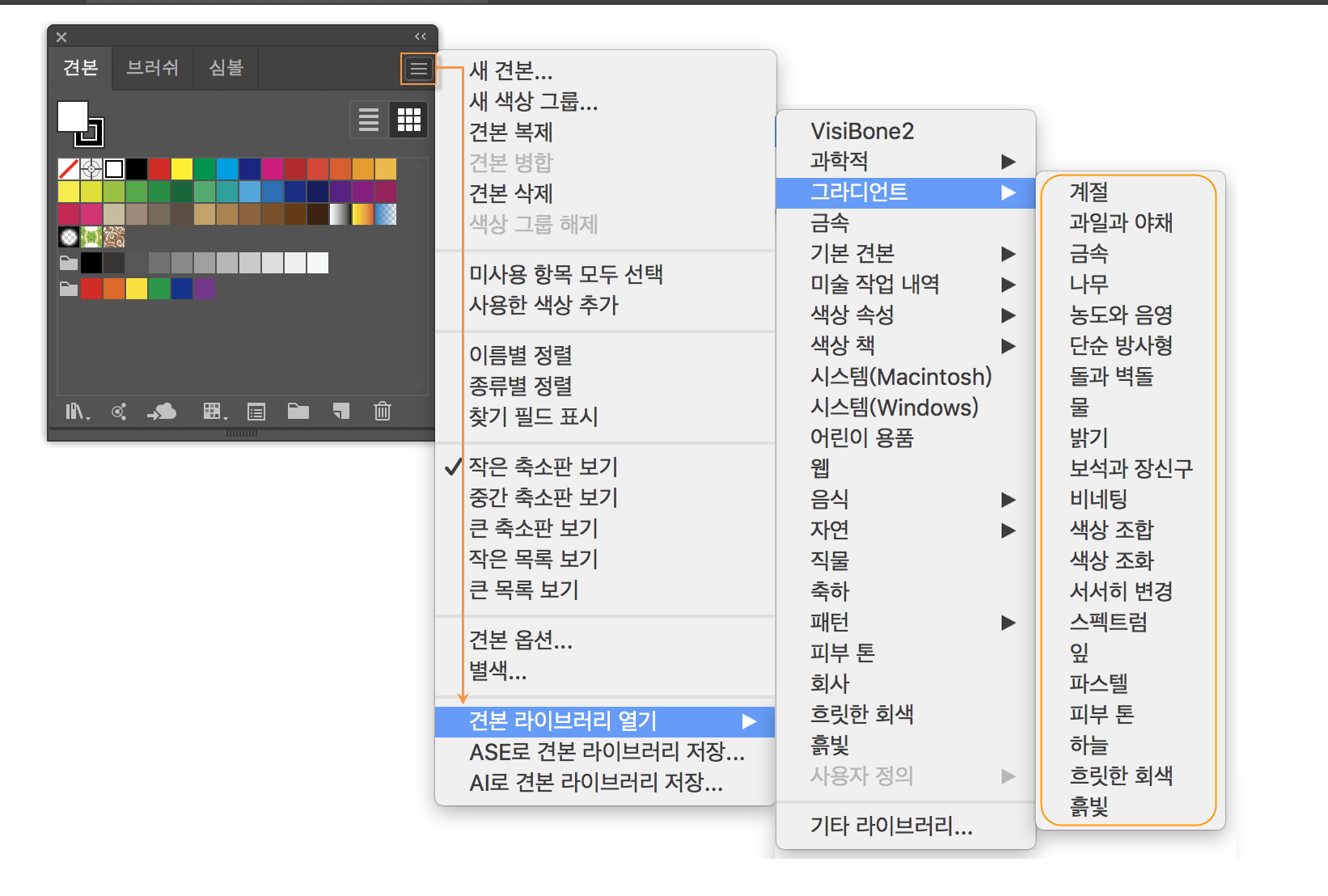Expand the 색상 책 submenu

(x=906, y=346)
